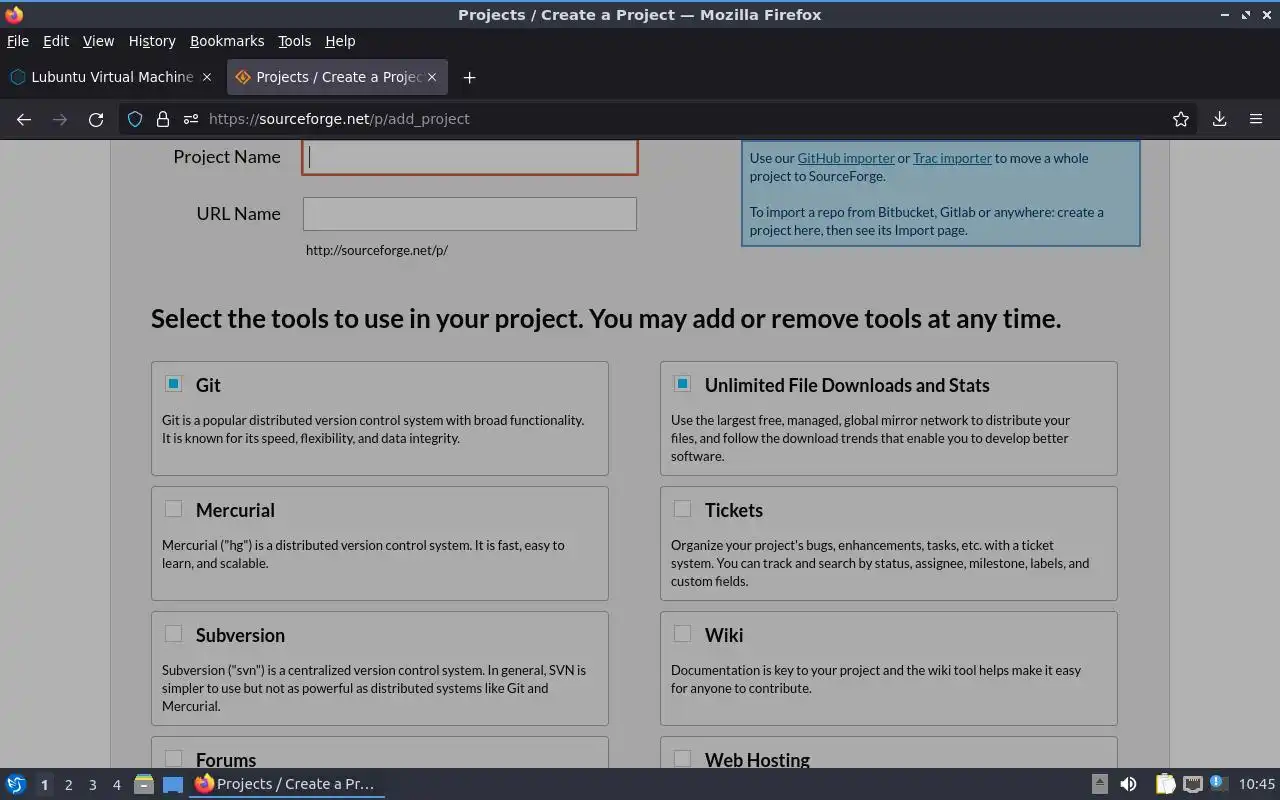Screen dimensions: 1280x800
Task: Click the Wiki heading text
Action: [x=724, y=635]
